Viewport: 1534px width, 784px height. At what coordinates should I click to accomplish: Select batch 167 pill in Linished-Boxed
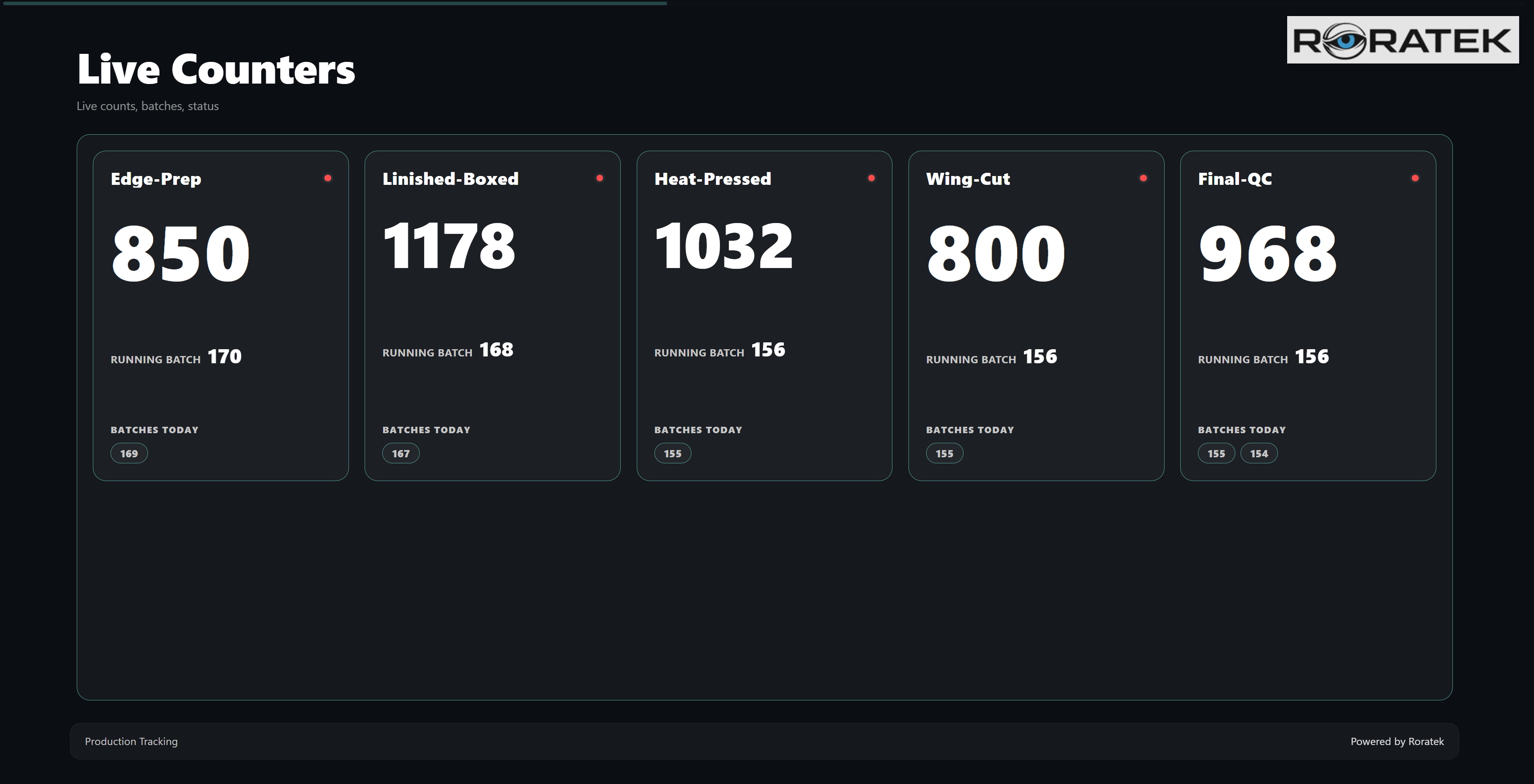(x=401, y=454)
